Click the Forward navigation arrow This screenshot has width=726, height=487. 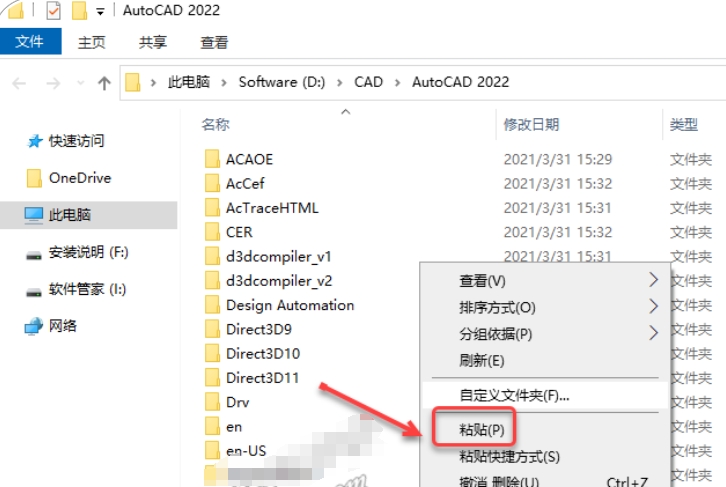(x=53, y=83)
